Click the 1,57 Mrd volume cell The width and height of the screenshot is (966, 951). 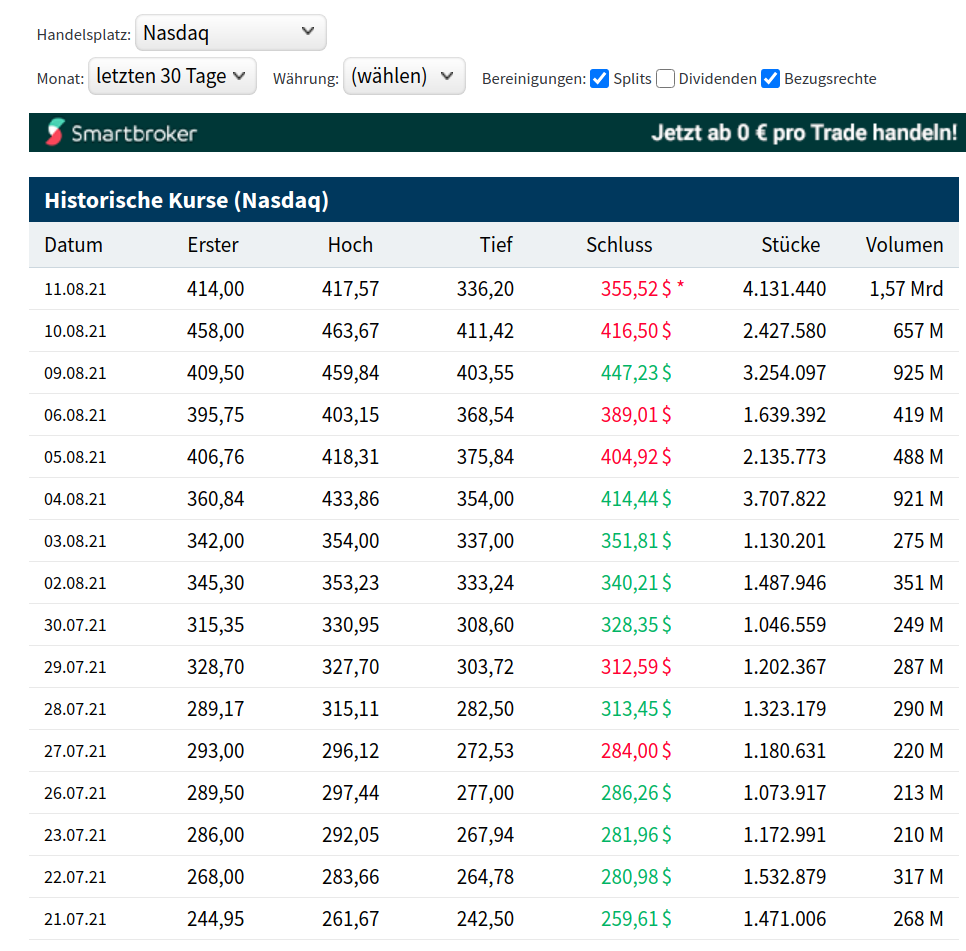tap(906, 289)
